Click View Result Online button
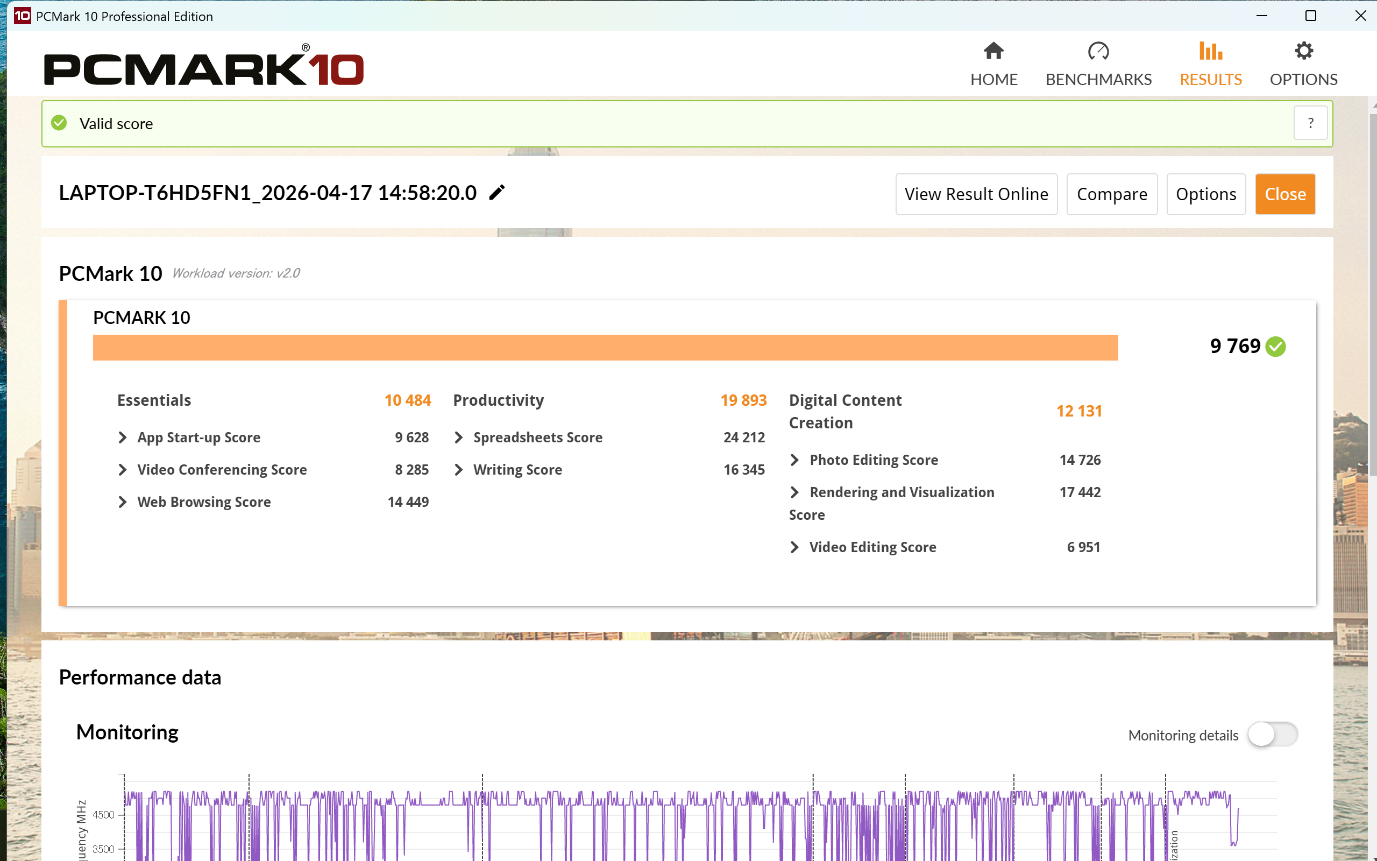The width and height of the screenshot is (1377, 861). pos(976,194)
